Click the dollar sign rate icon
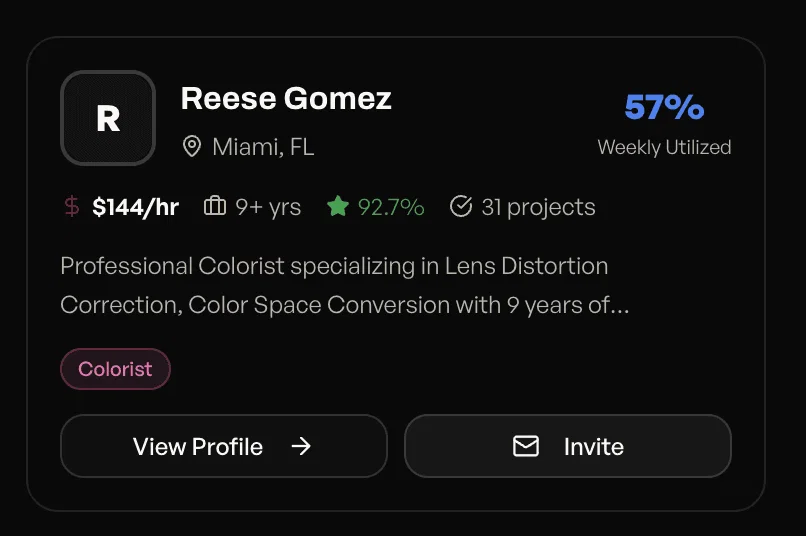The image size is (806, 536). click(x=71, y=207)
